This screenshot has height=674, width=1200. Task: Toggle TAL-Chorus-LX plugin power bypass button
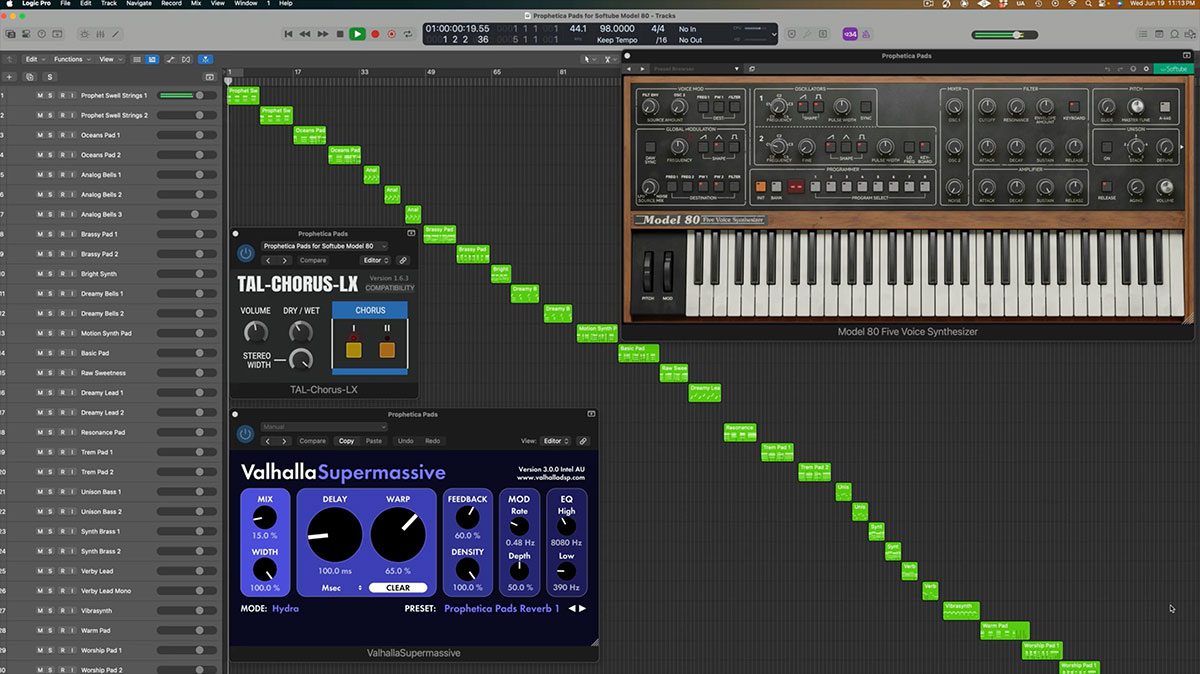click(245, 253)
